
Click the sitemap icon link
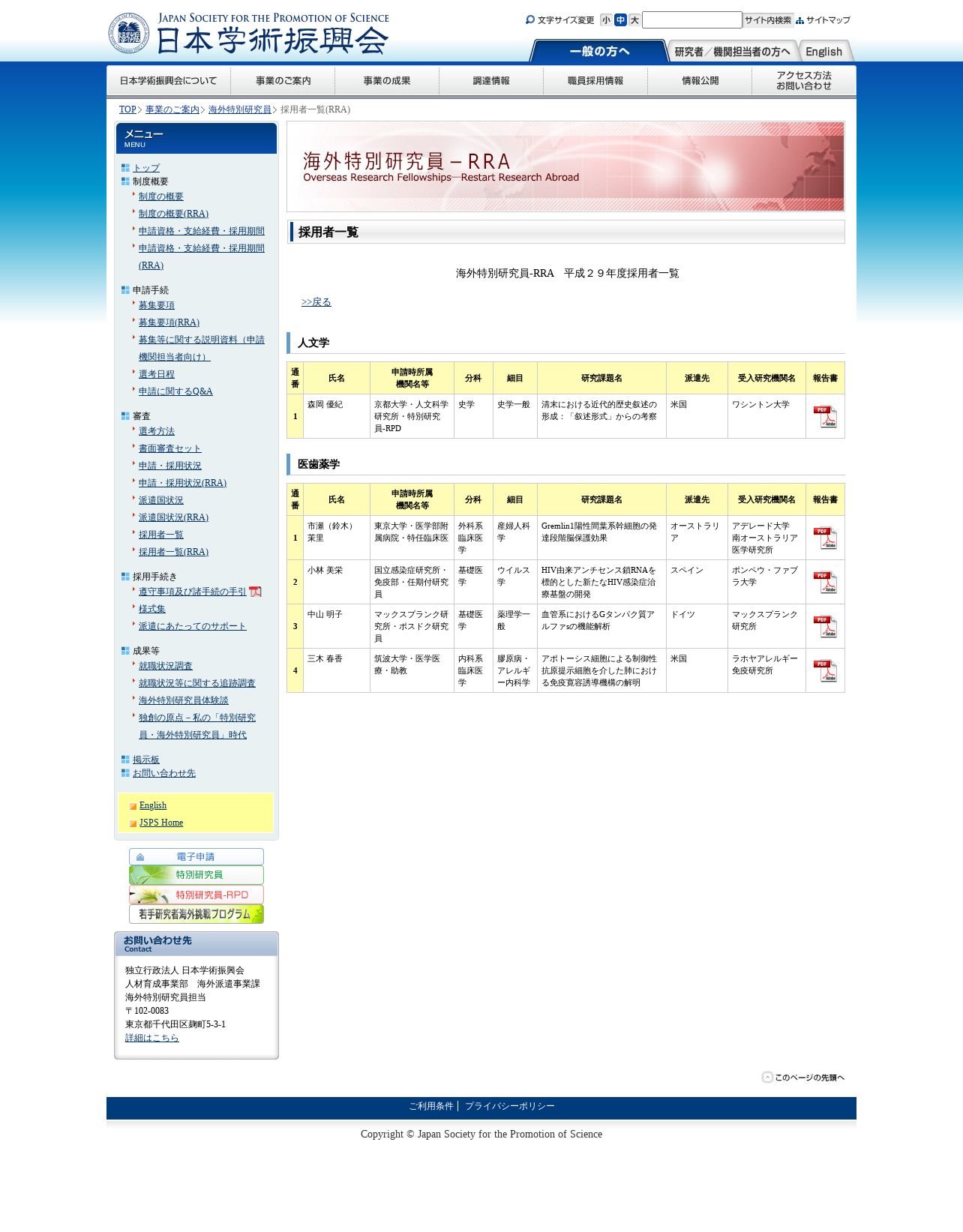click(x=823, y=20)
